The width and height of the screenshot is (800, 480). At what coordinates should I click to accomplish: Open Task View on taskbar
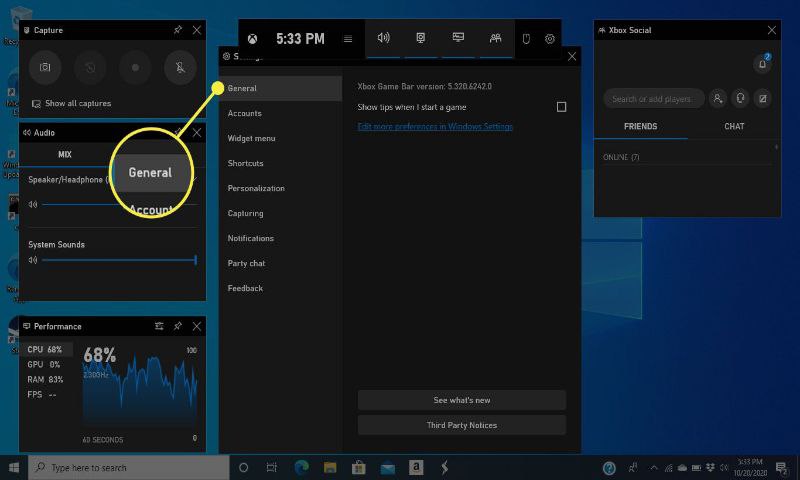272,467
